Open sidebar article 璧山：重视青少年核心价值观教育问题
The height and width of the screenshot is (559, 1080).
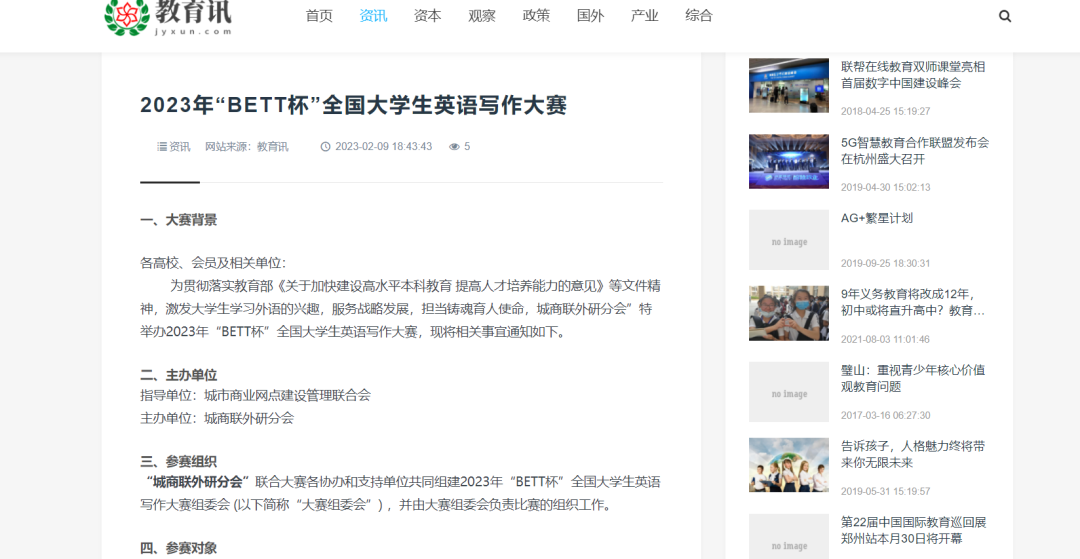click(x=913, y=379)
